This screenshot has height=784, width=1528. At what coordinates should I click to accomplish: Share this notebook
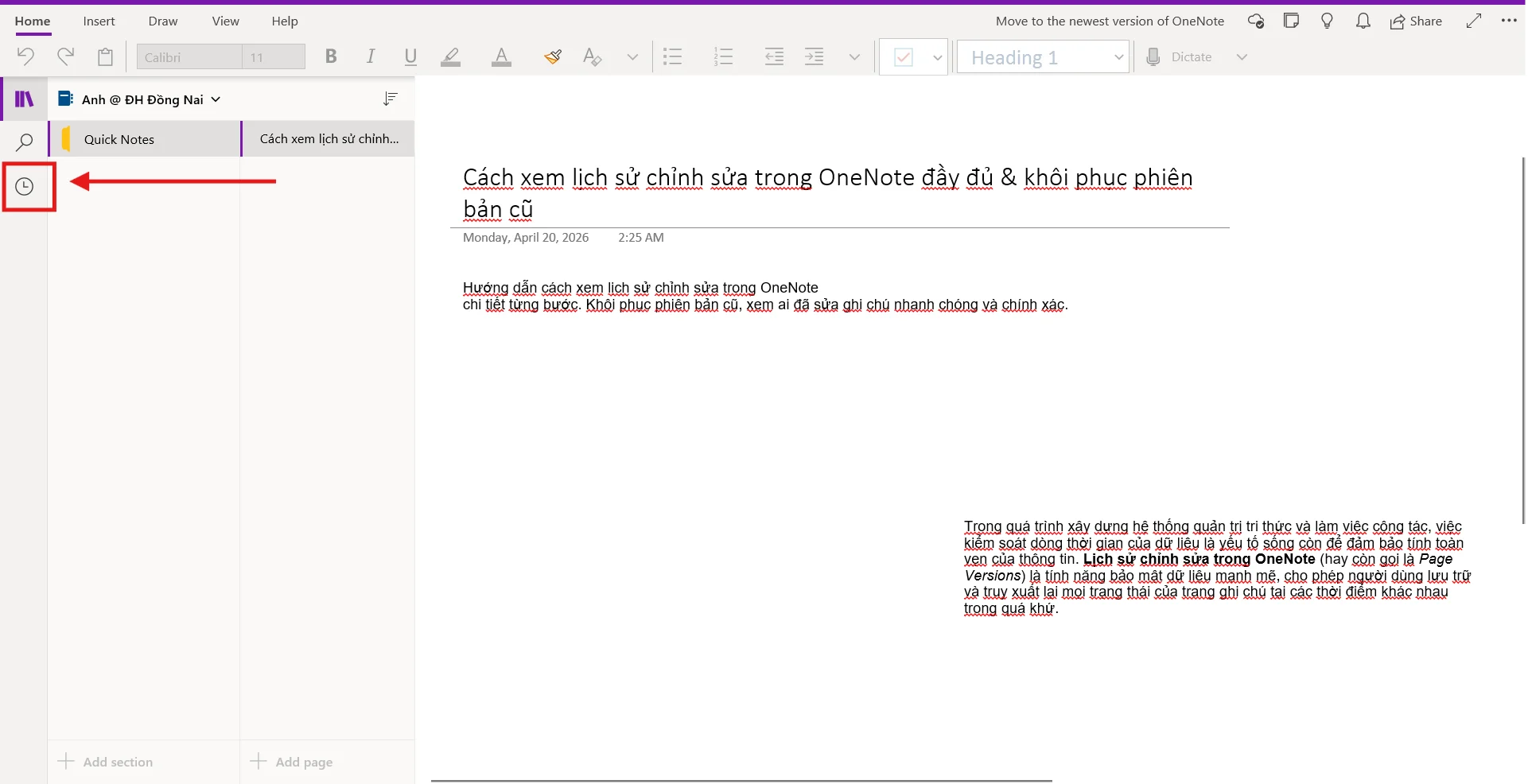pyautogui.click(x=1416, y=21)
